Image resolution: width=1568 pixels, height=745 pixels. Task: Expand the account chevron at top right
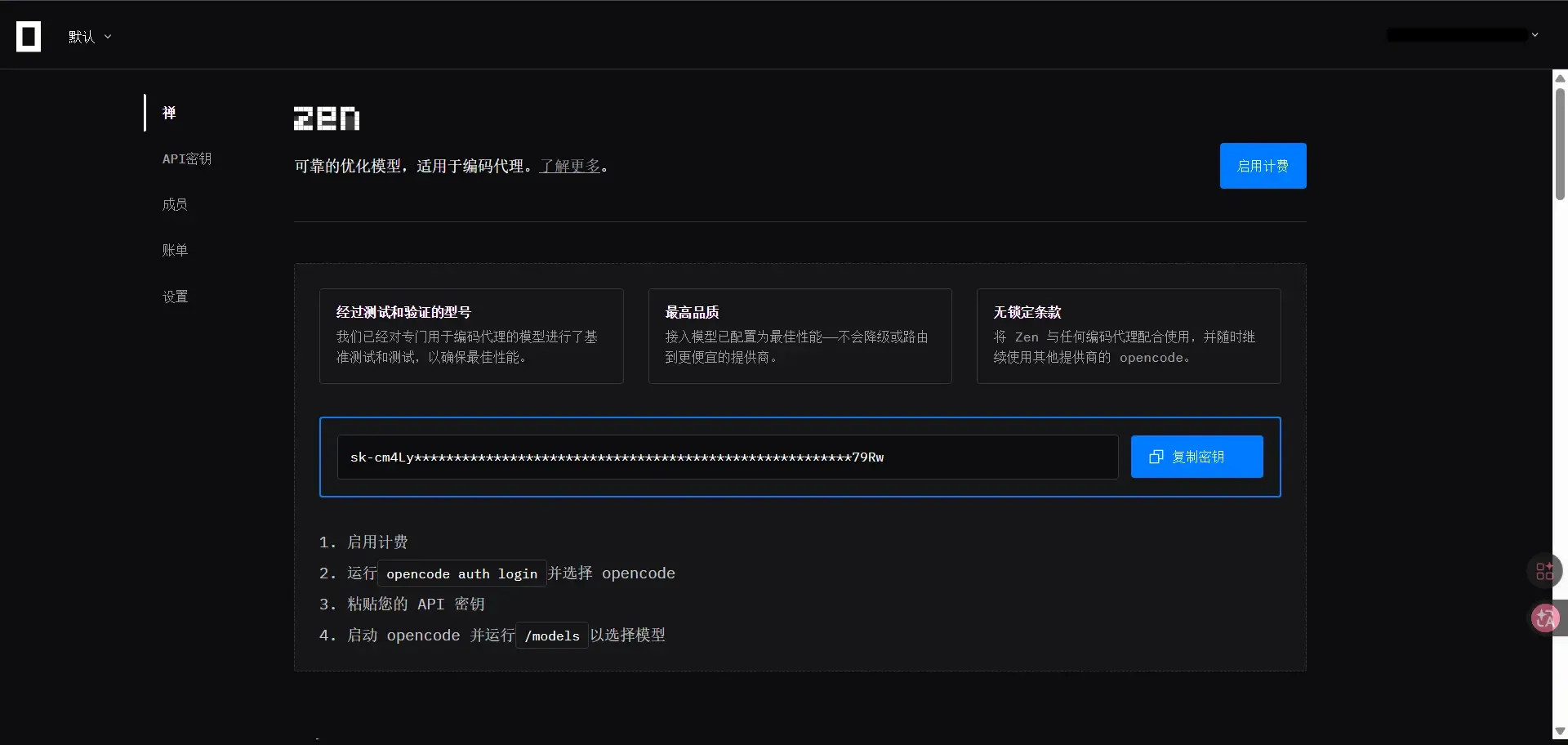coord(1536,35)
